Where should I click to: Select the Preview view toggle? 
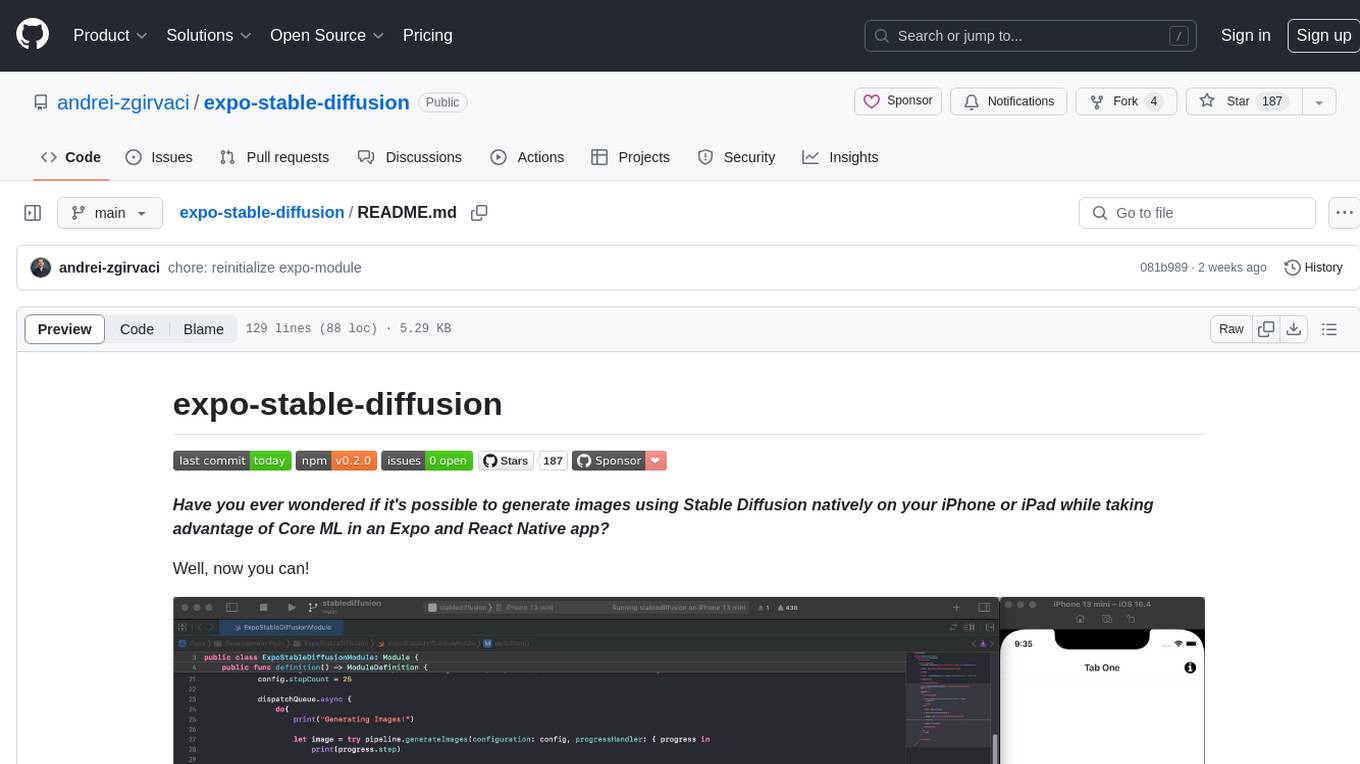(65, 329)
